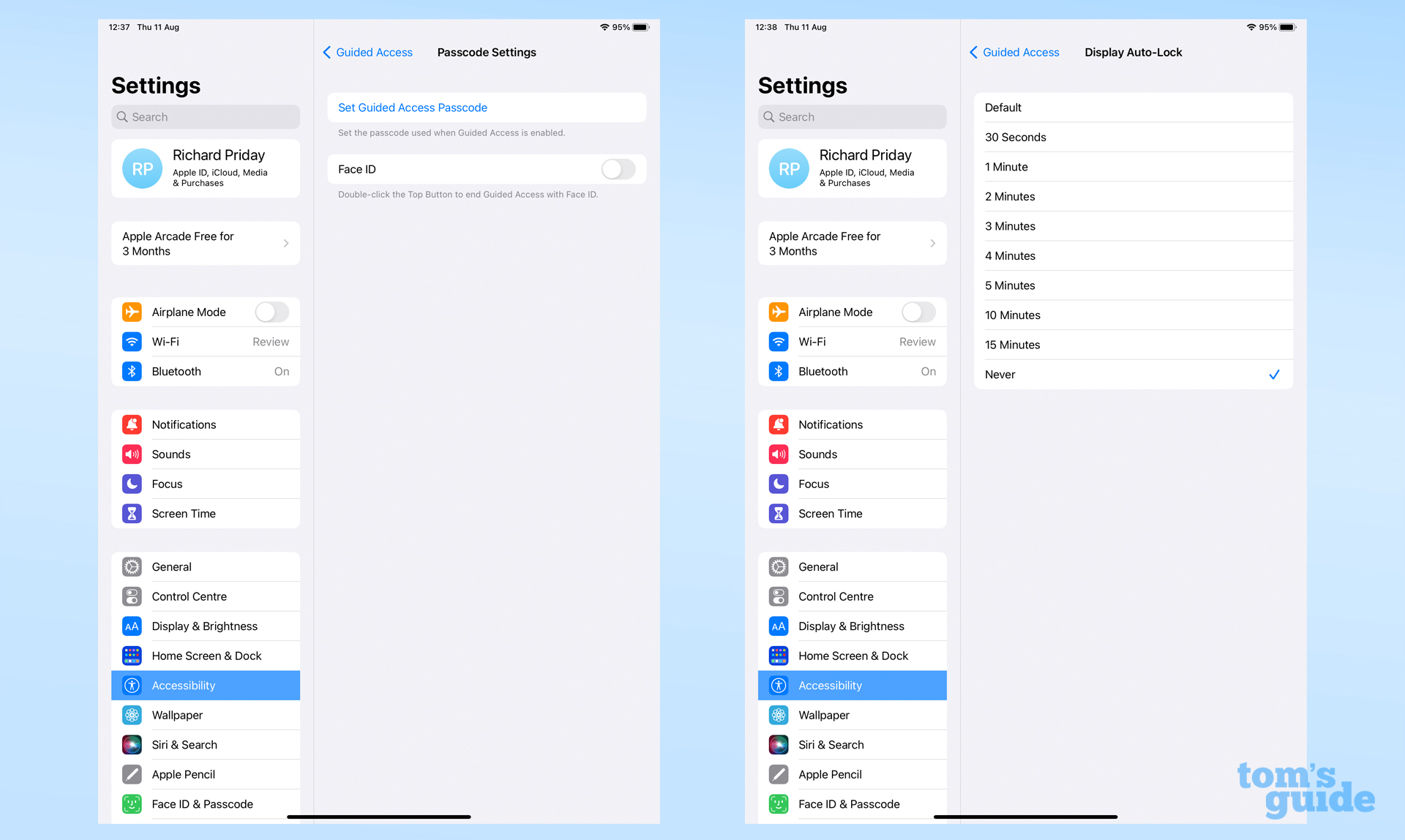The width and height of the screenshot is (1405, 840).
Task: Click the Search settings input field
Action: (x=204, y=117)
